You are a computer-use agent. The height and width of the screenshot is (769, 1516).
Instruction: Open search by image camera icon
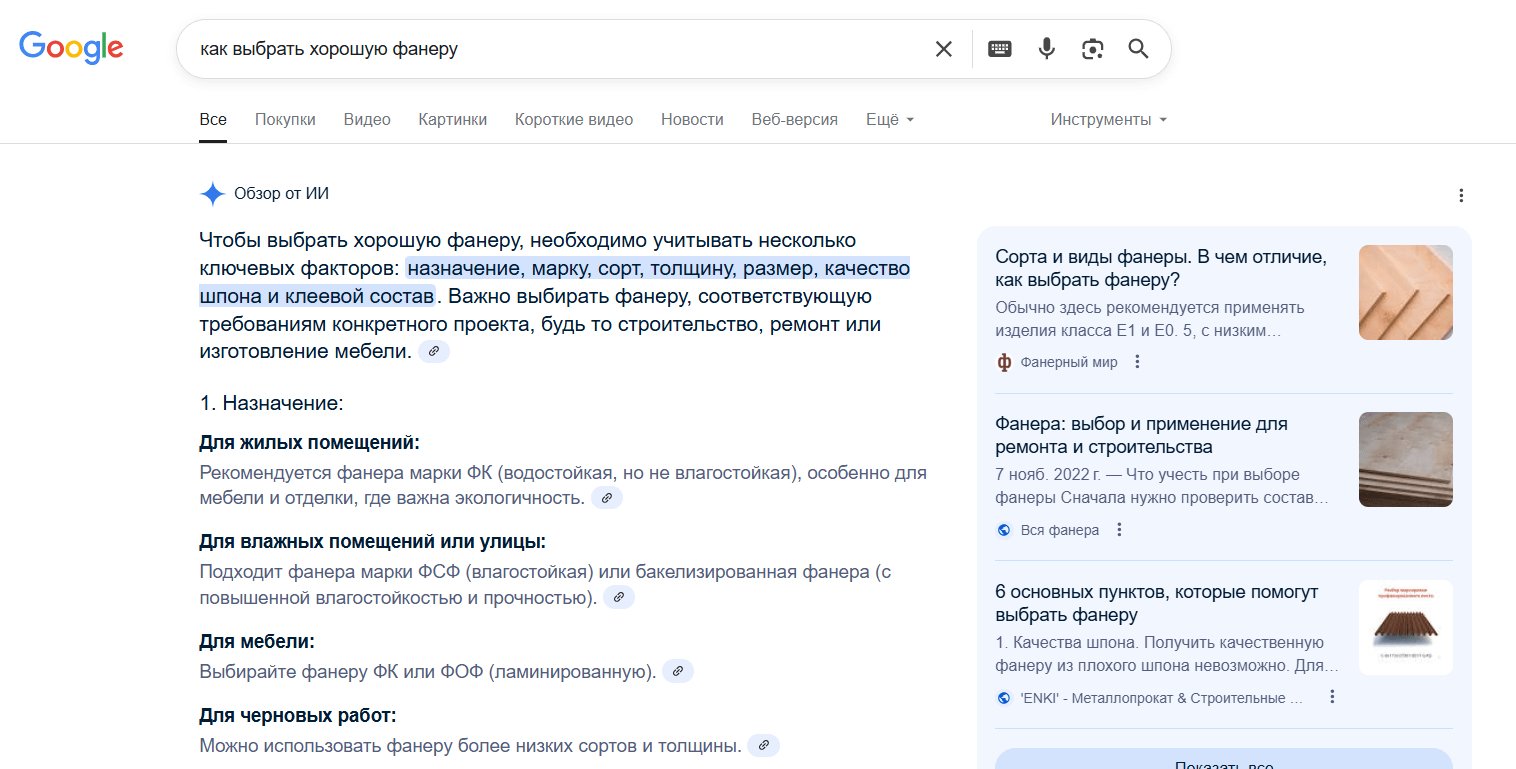coord(1092,49)
